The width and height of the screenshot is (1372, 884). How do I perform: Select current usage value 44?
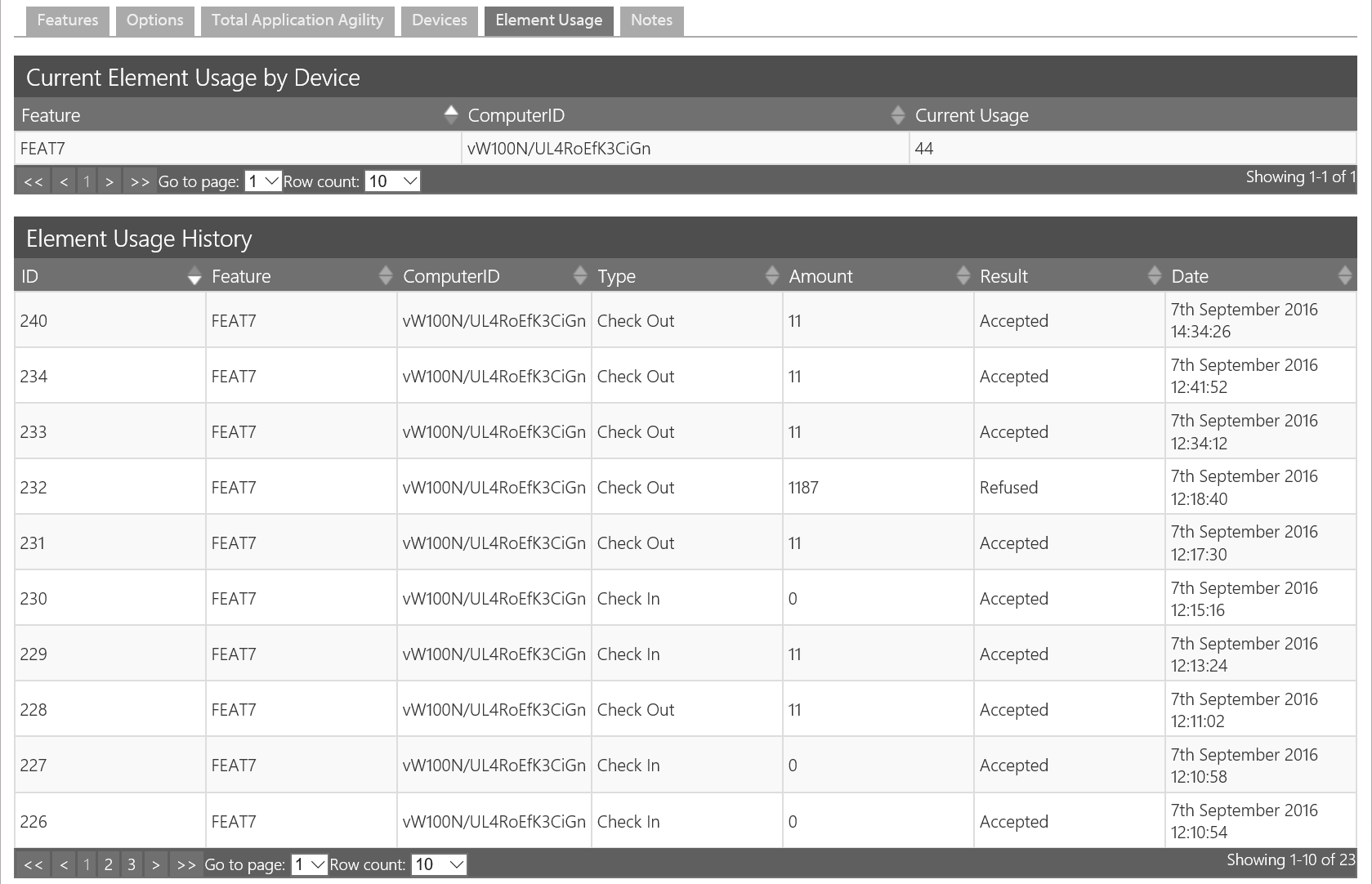pos(924,149)
